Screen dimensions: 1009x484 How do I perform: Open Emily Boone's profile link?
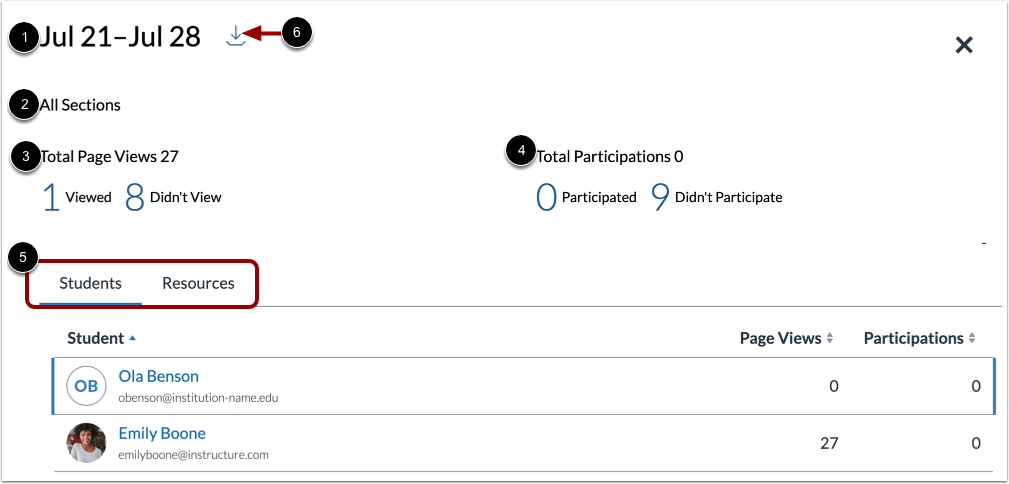point(162,433)
